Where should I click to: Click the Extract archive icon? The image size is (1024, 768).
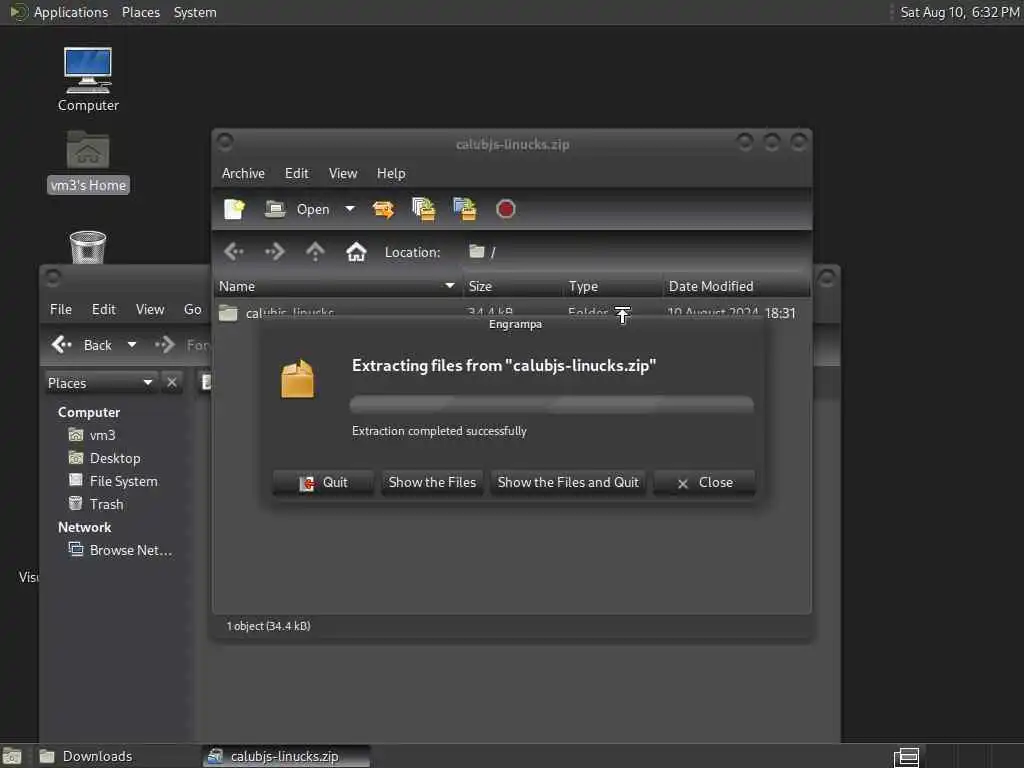coord(383,209)
